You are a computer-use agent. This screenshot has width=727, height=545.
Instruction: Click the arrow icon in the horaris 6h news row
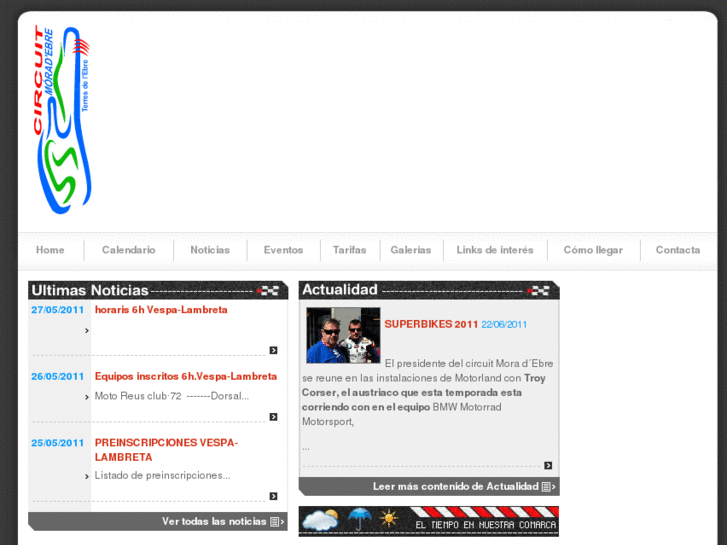[274, 350]
